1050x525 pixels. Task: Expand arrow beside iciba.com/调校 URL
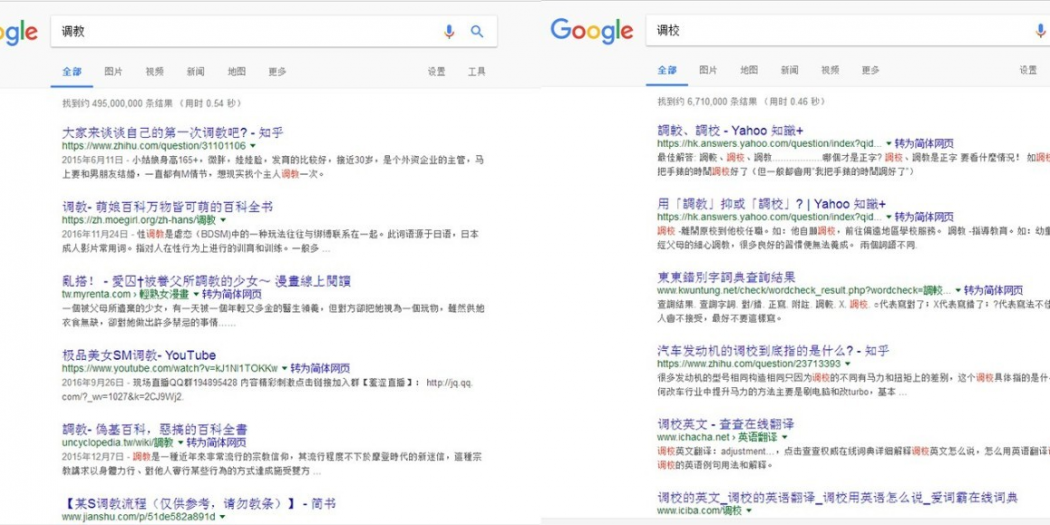(x=749, y=512)
